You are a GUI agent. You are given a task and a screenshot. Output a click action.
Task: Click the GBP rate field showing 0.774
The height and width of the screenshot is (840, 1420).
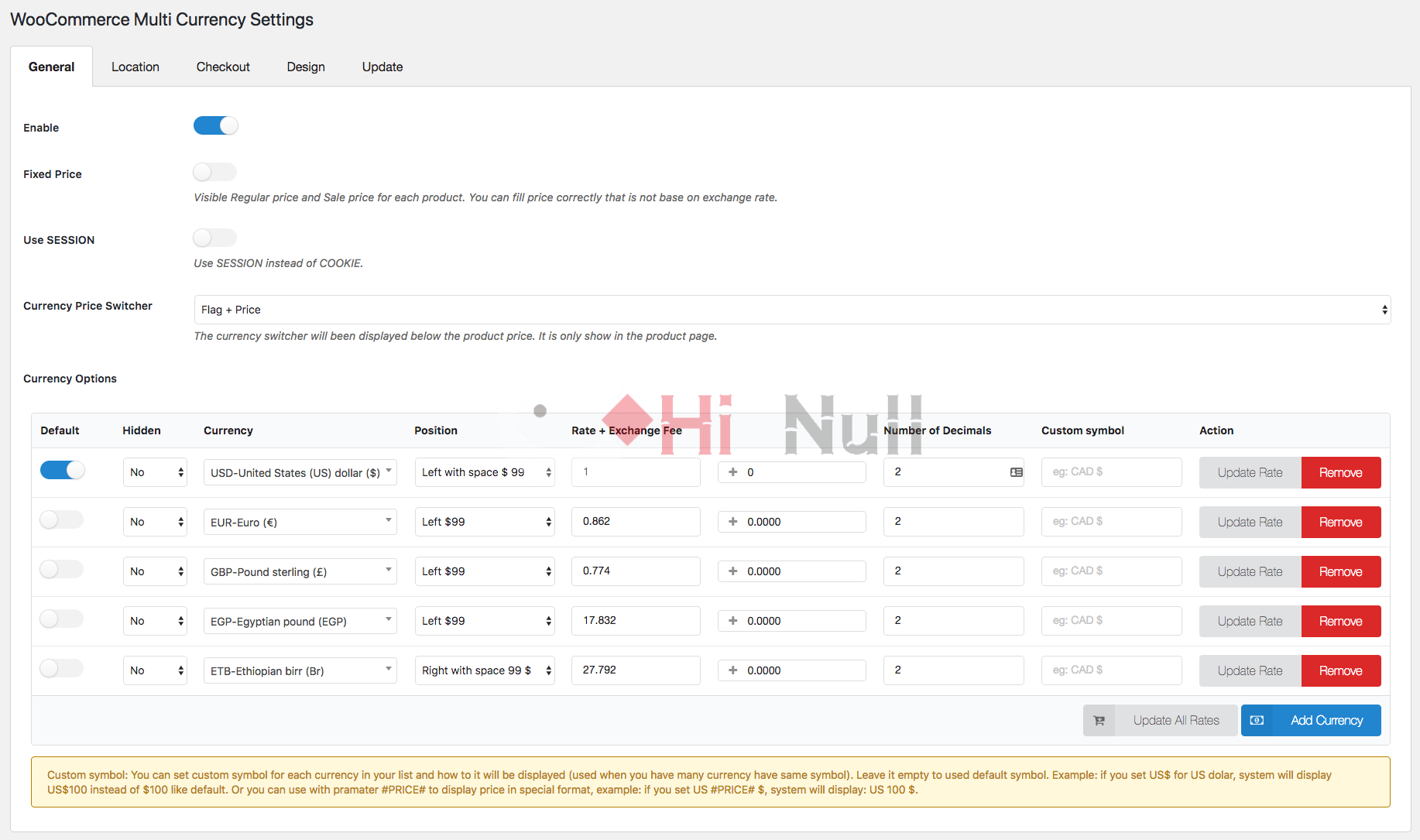coord(636,571)
